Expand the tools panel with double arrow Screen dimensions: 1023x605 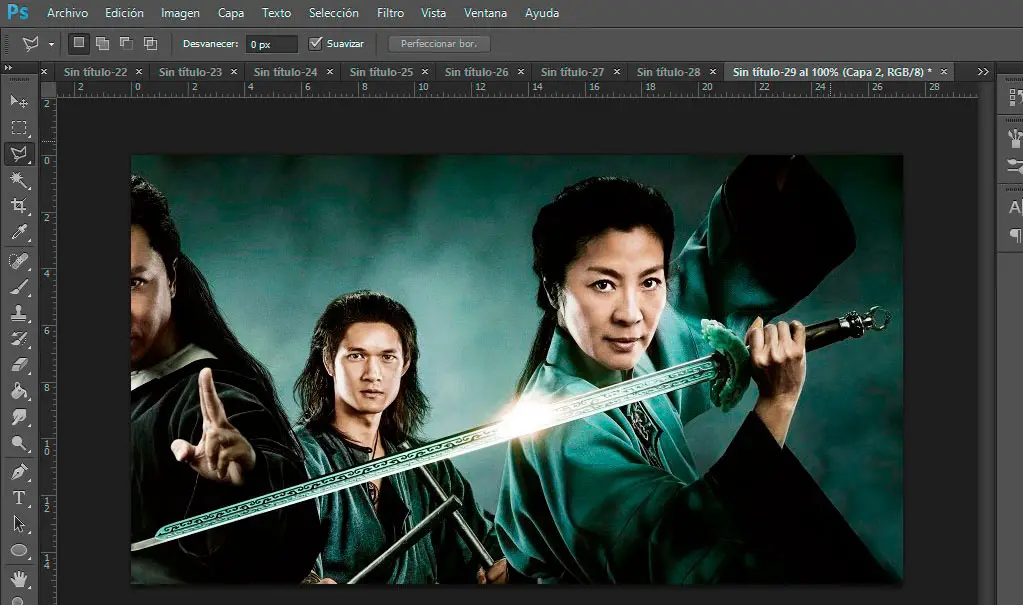pyautogui.click(x=8, y=68)
